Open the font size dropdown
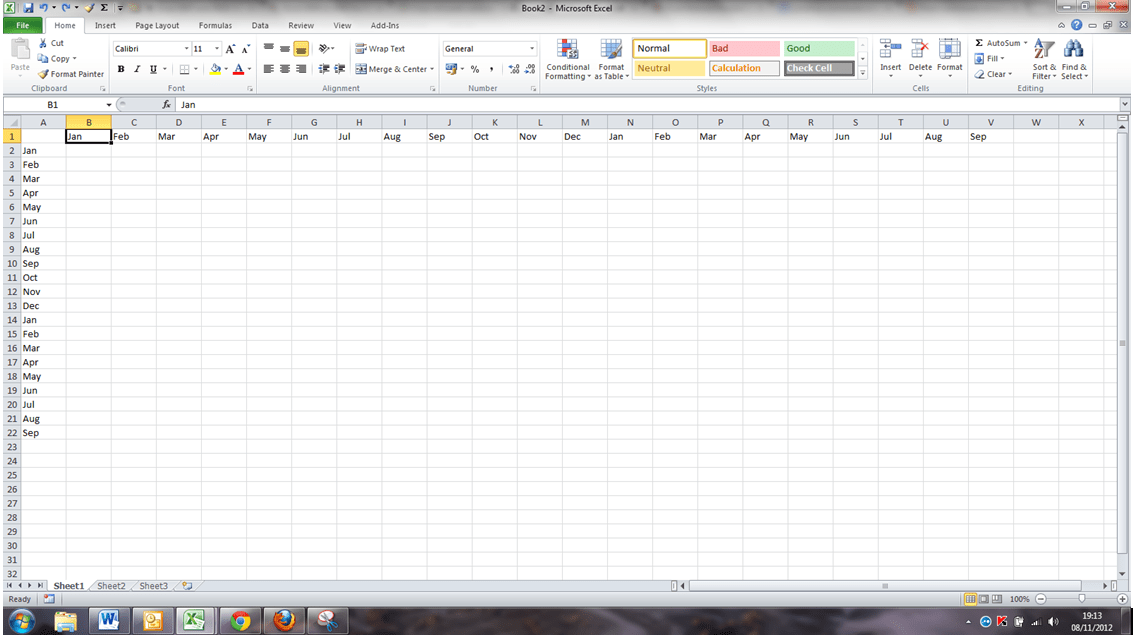 pyautogui.click(x=215, y=48)
